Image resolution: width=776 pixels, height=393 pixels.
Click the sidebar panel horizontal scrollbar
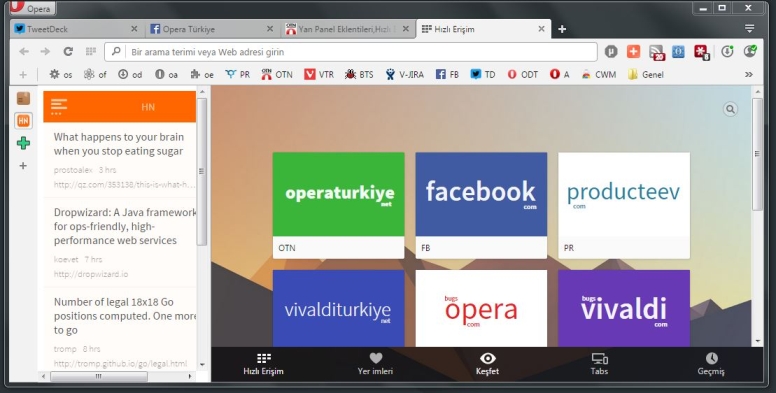(x=98, y=376)
